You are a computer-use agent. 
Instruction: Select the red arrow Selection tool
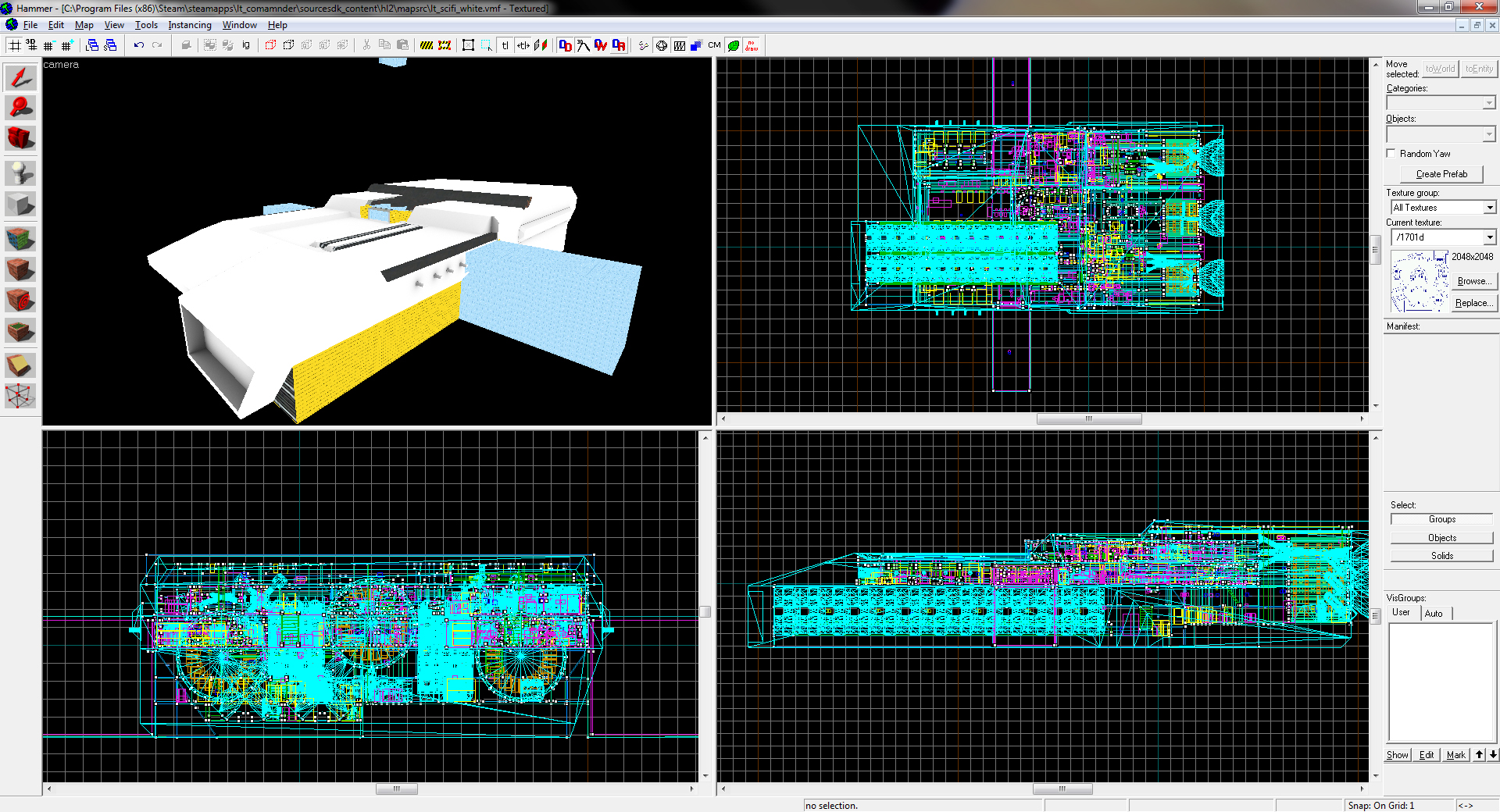coord(20,77)
